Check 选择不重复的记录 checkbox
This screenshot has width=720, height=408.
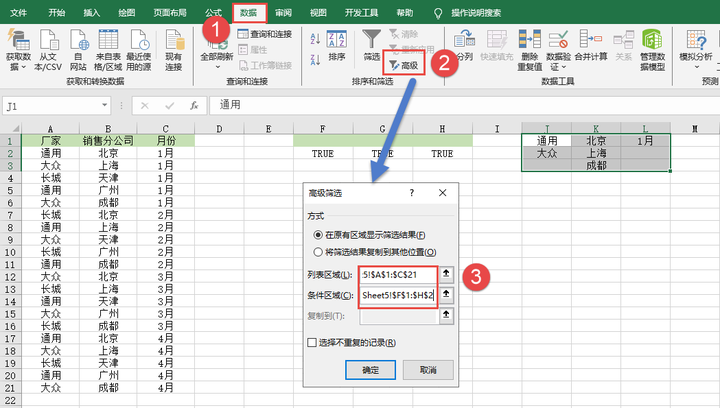[x=312, y=342]
